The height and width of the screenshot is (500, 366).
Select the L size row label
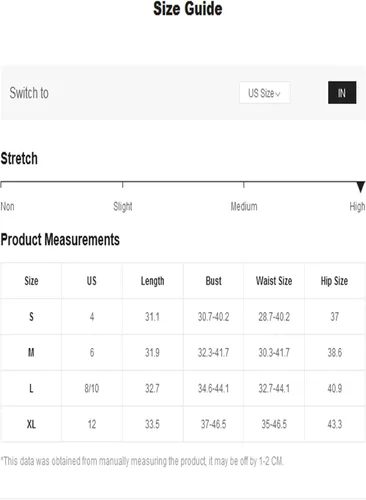click(x=31, y=388)
